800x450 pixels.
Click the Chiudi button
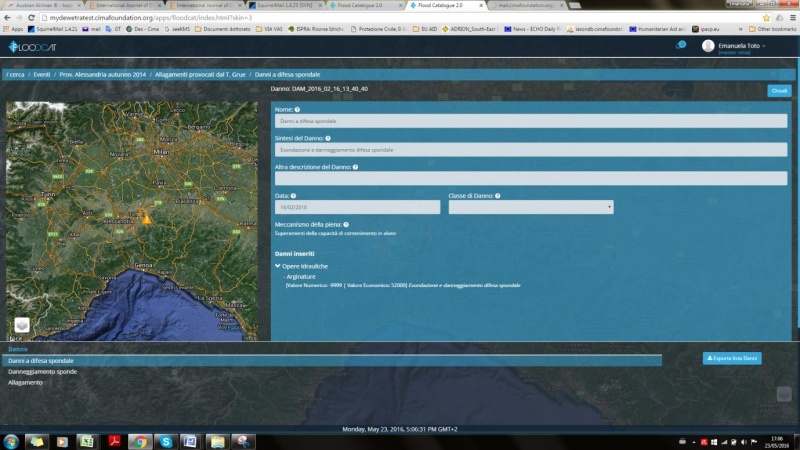[x=778, y=91]
